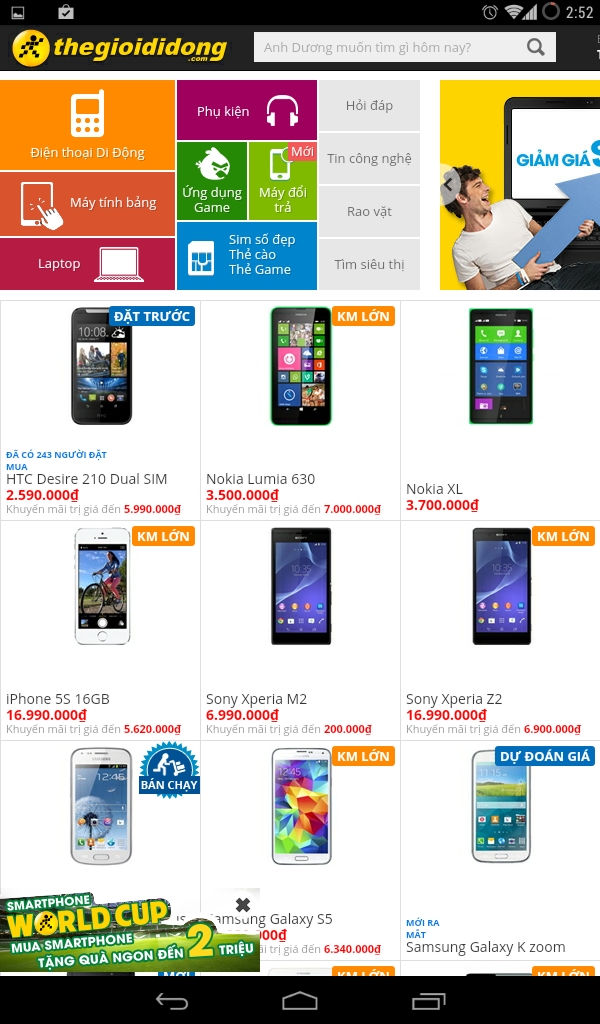Tap Android recent apps button
The width and height of the screenshot is (600, 1024).
coord(428,1001)
